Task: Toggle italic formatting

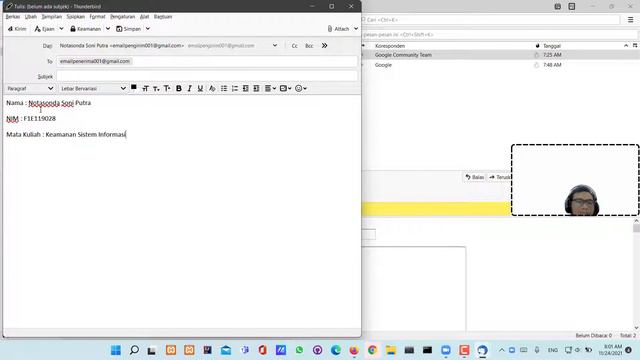Action: pyautogui.click(x=189, y=89)
